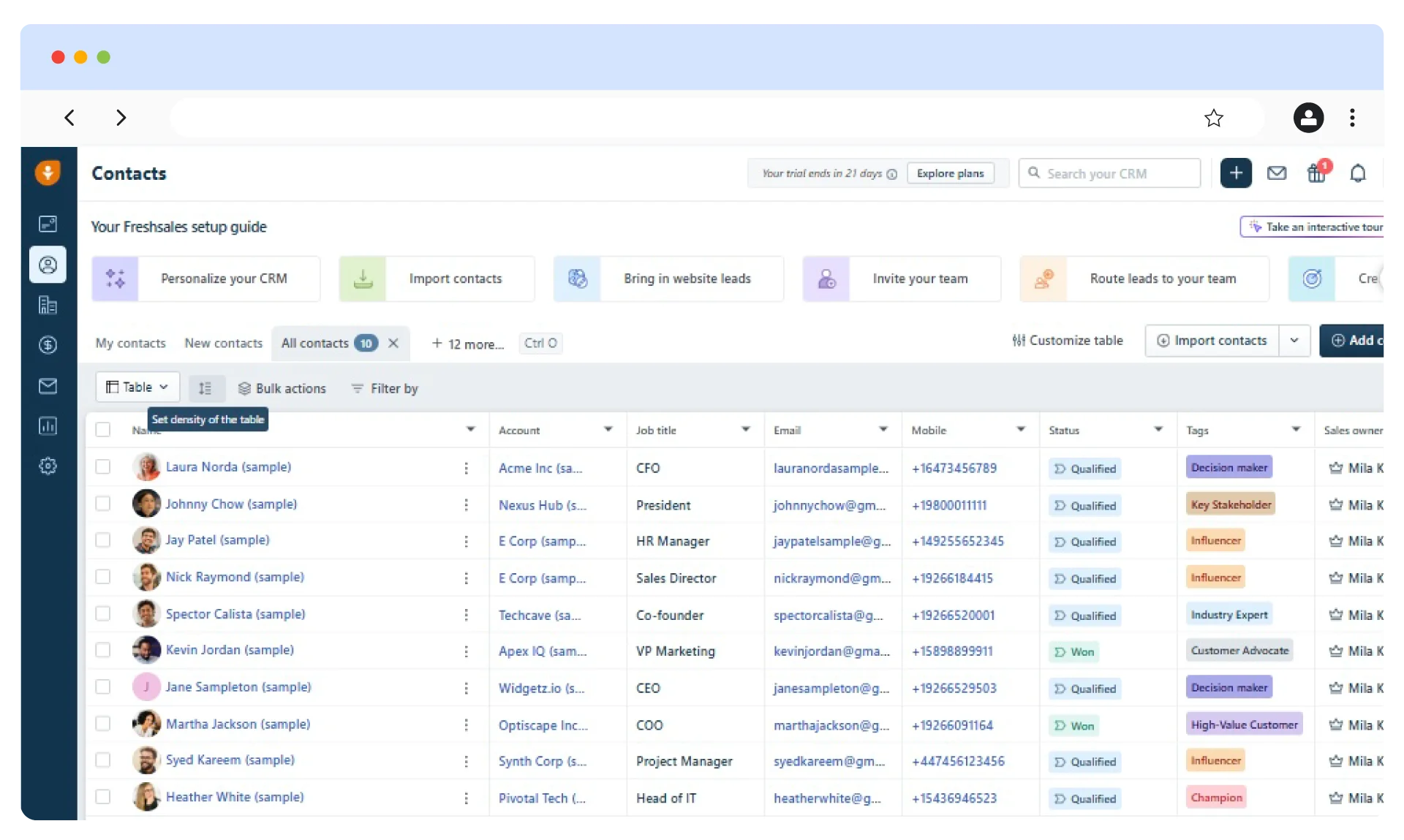
Task: Click the Explore plans button
Action: (x=950, y=173)
